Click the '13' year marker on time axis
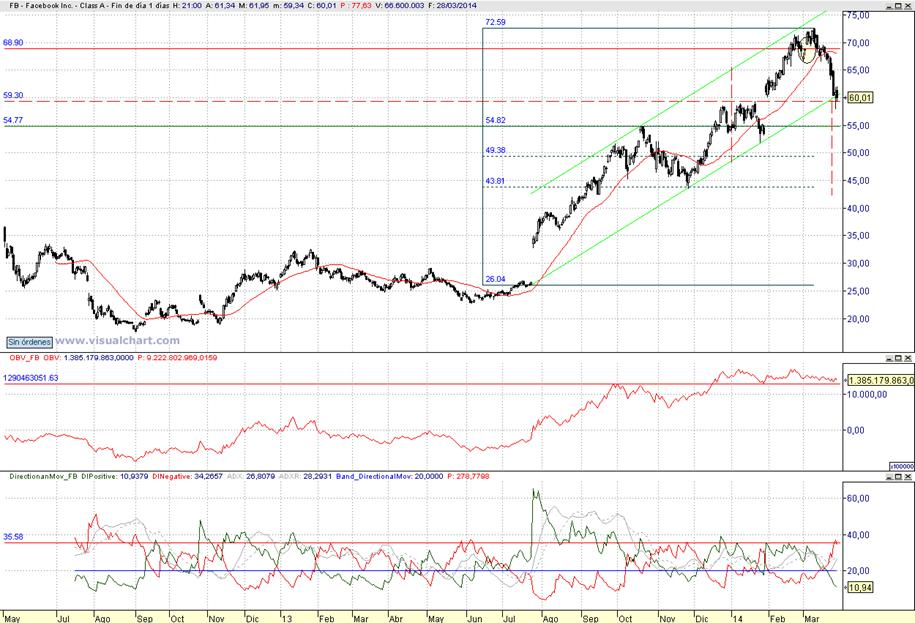 click(x=287, y=618)
